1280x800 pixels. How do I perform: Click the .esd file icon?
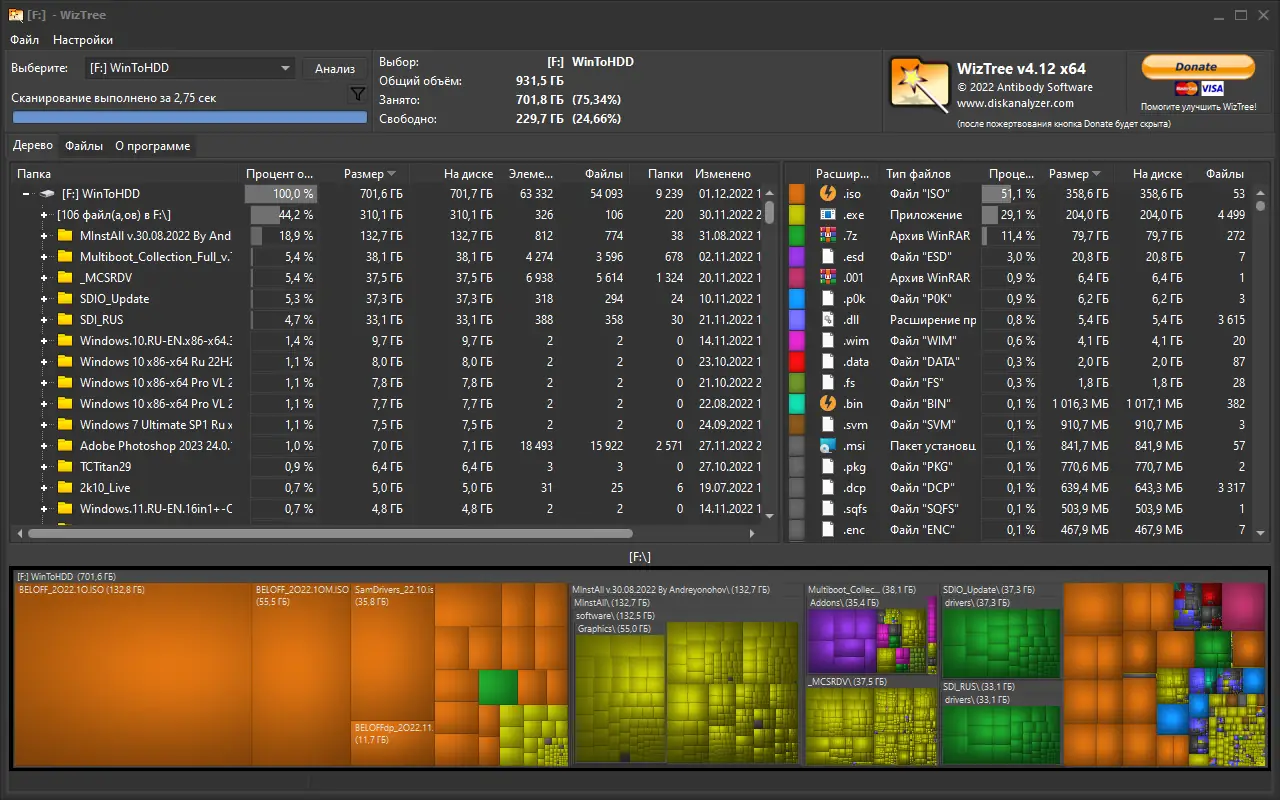point(827,257)
